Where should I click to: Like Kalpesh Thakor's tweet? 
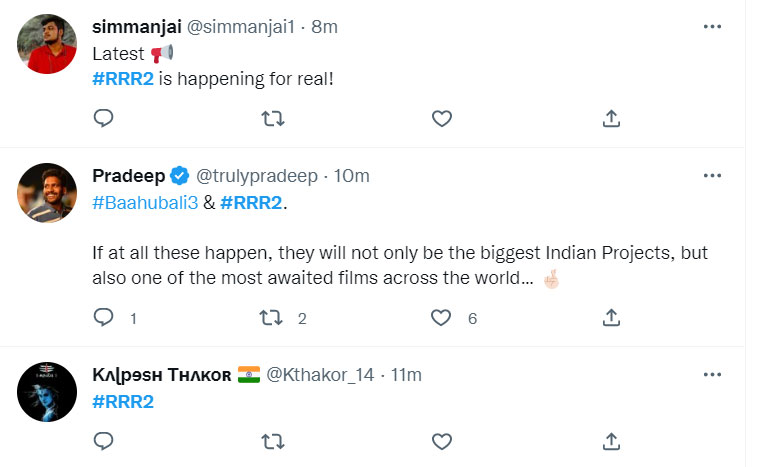coord(441,440)
